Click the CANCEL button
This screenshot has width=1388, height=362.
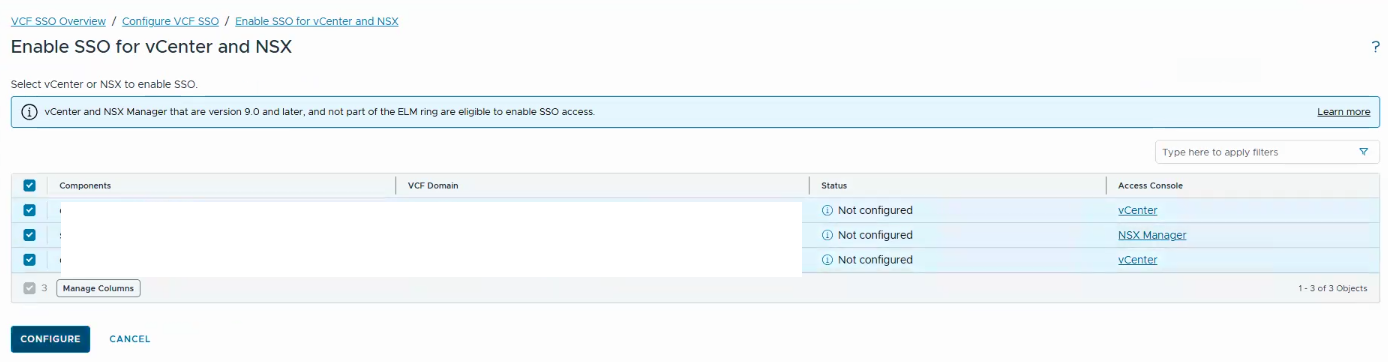click(x=130, y=339)
